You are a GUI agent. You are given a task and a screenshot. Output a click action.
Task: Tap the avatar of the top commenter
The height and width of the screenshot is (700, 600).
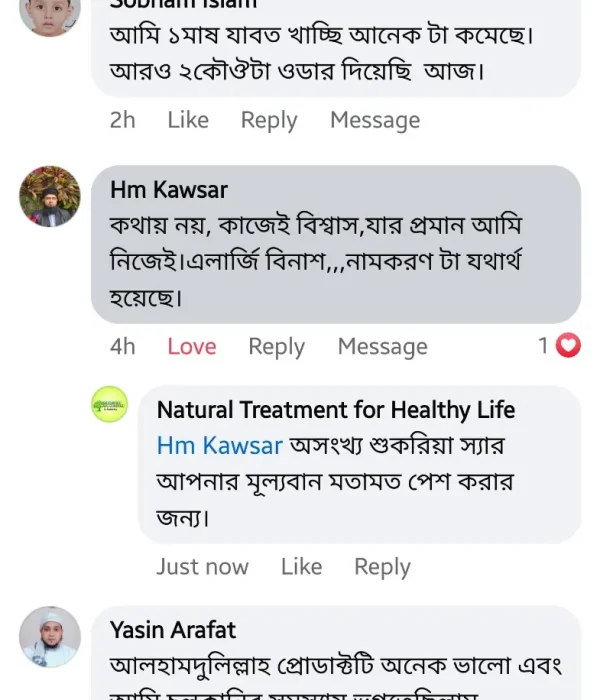[50, 12]
